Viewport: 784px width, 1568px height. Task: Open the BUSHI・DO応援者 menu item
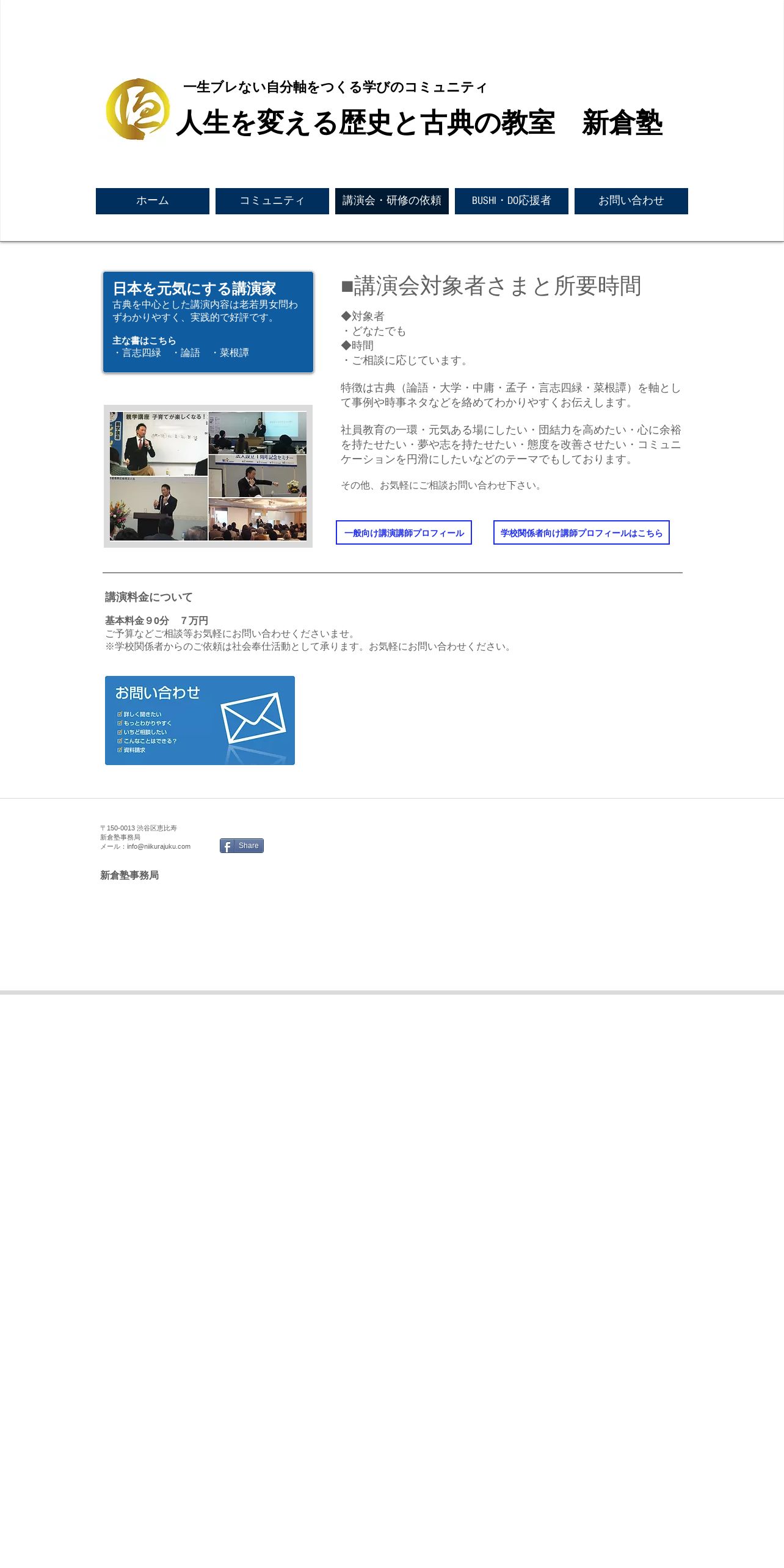[512, 201]
